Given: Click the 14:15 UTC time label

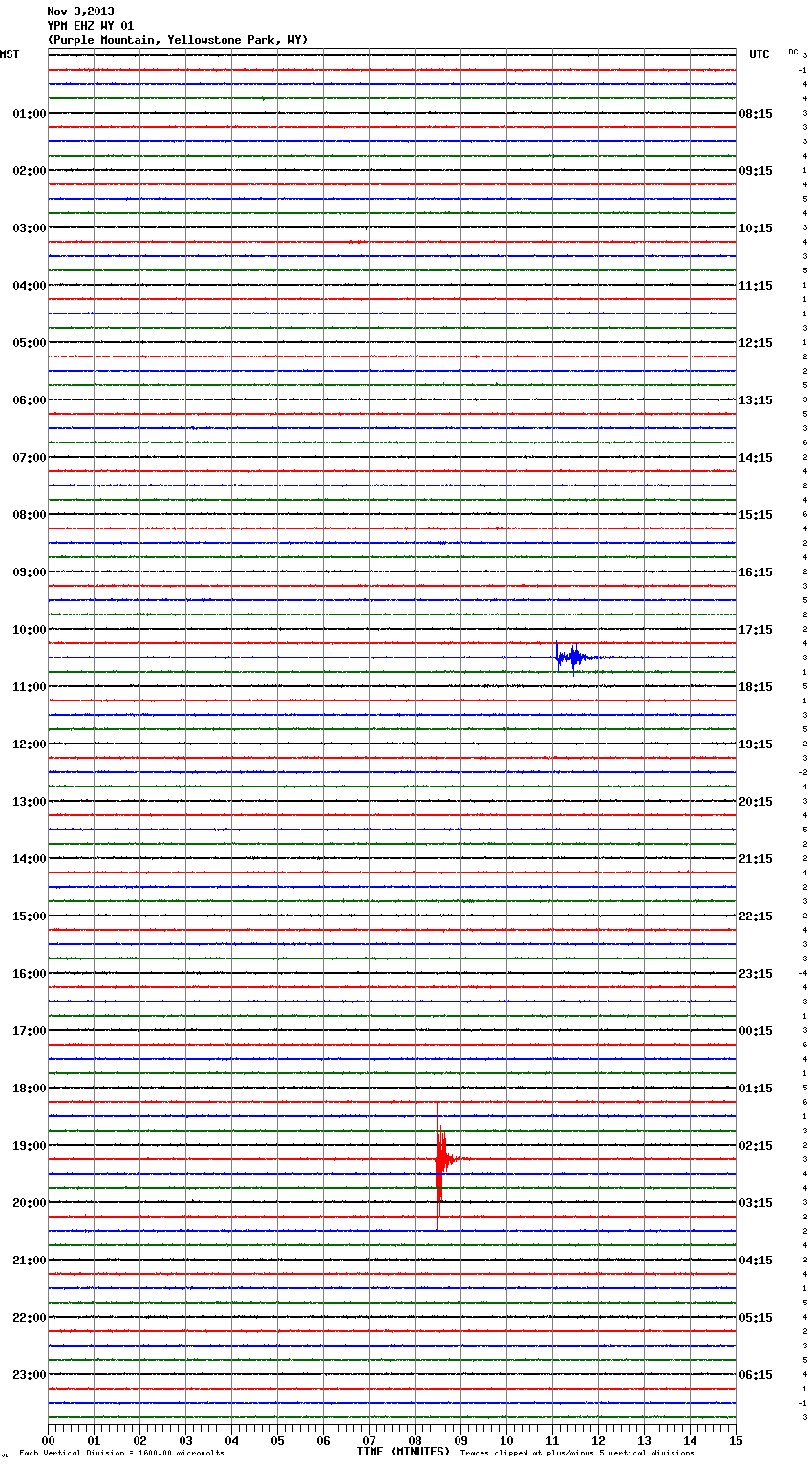Looking at the screenshot, I should (756, 458).
